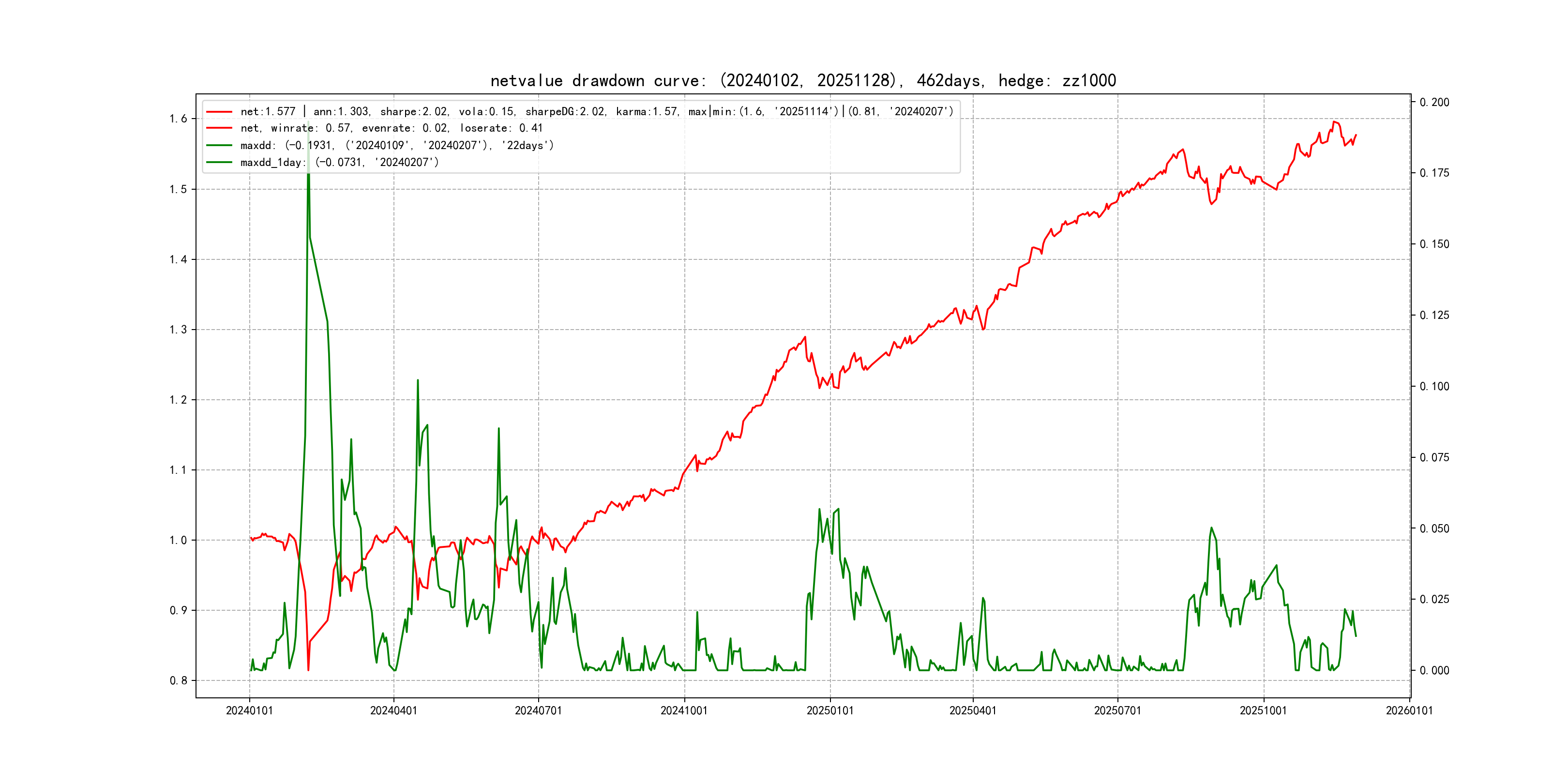
Task: Click the 0.100 tick on right y-axis
Action: click(x=1434, y=386)
